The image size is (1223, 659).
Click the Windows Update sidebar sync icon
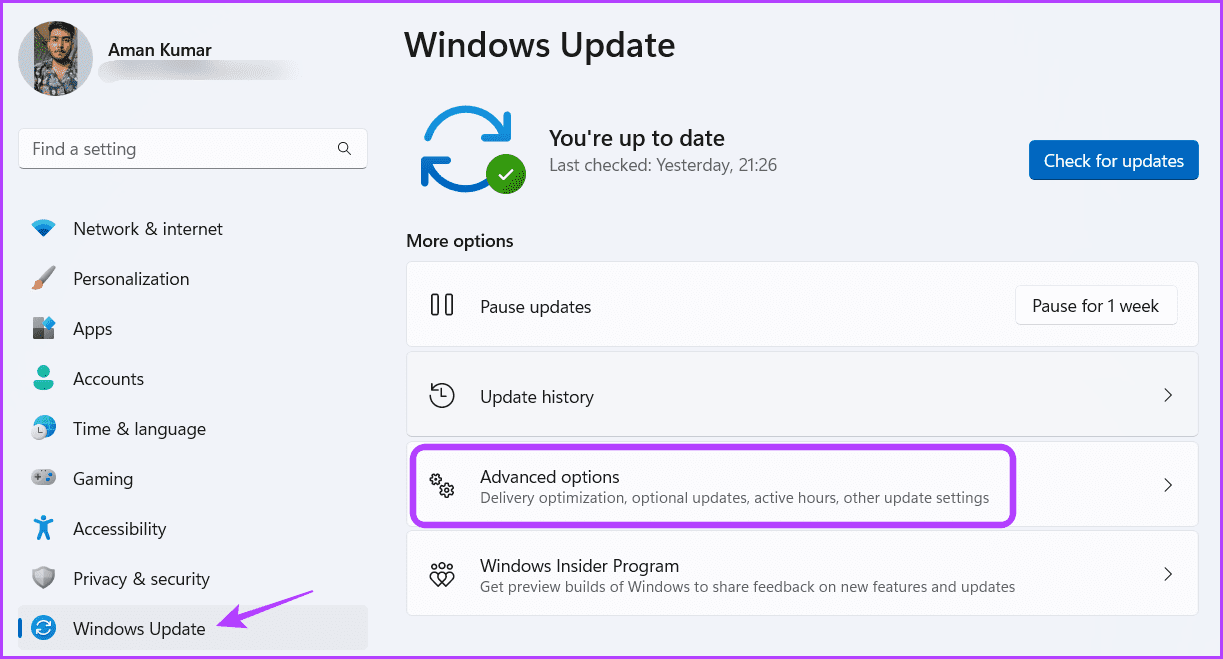(44, 628)
